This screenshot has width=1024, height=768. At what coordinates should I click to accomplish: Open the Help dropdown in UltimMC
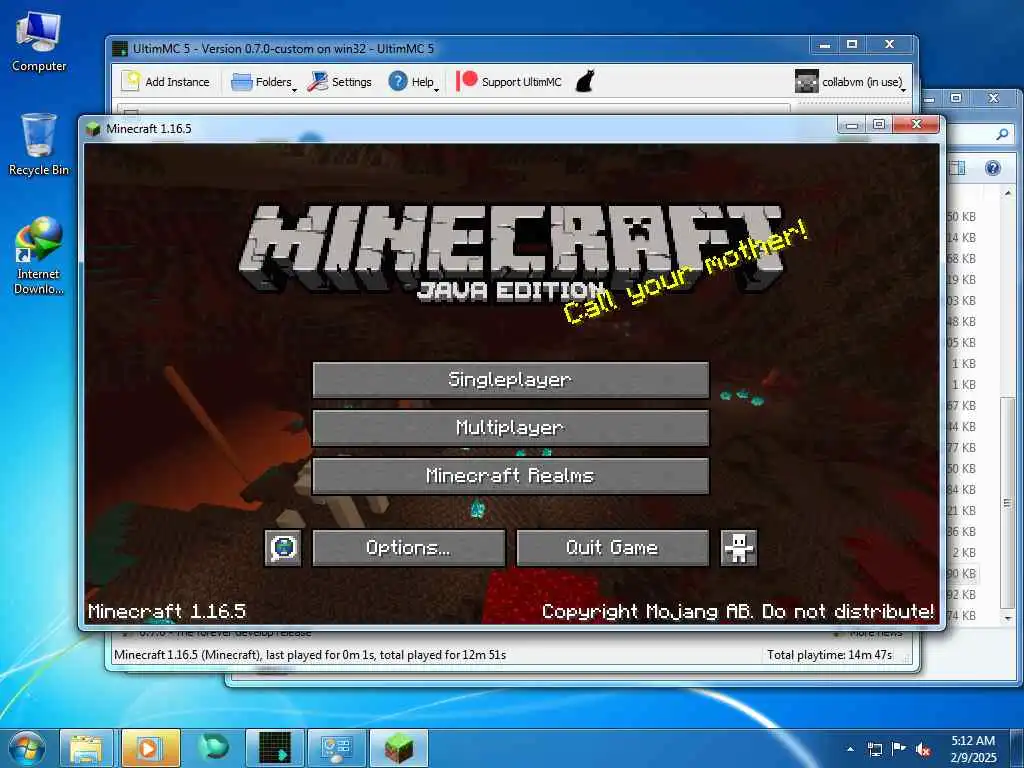(x=413, y=82)
